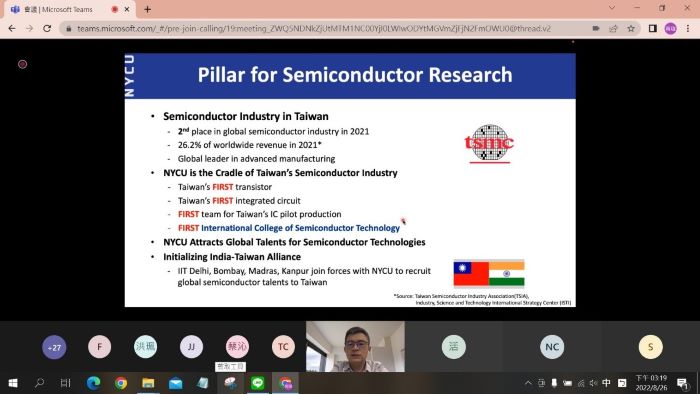Click the camera indicator in address bar
Screen dimensions: 700x394
(x=596, y=29)
